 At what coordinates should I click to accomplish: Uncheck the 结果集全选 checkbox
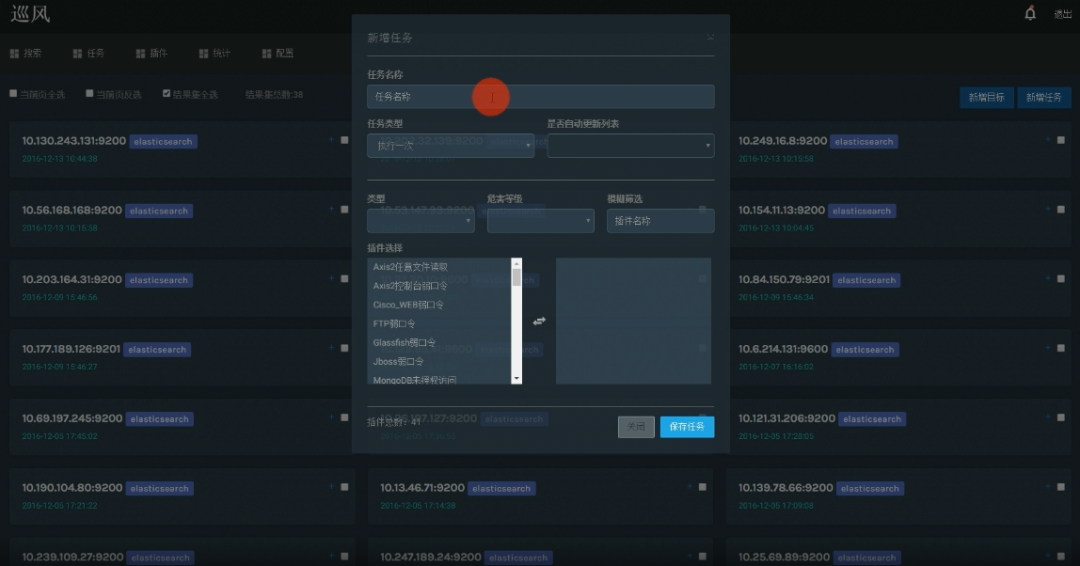[x=166, y=94]
